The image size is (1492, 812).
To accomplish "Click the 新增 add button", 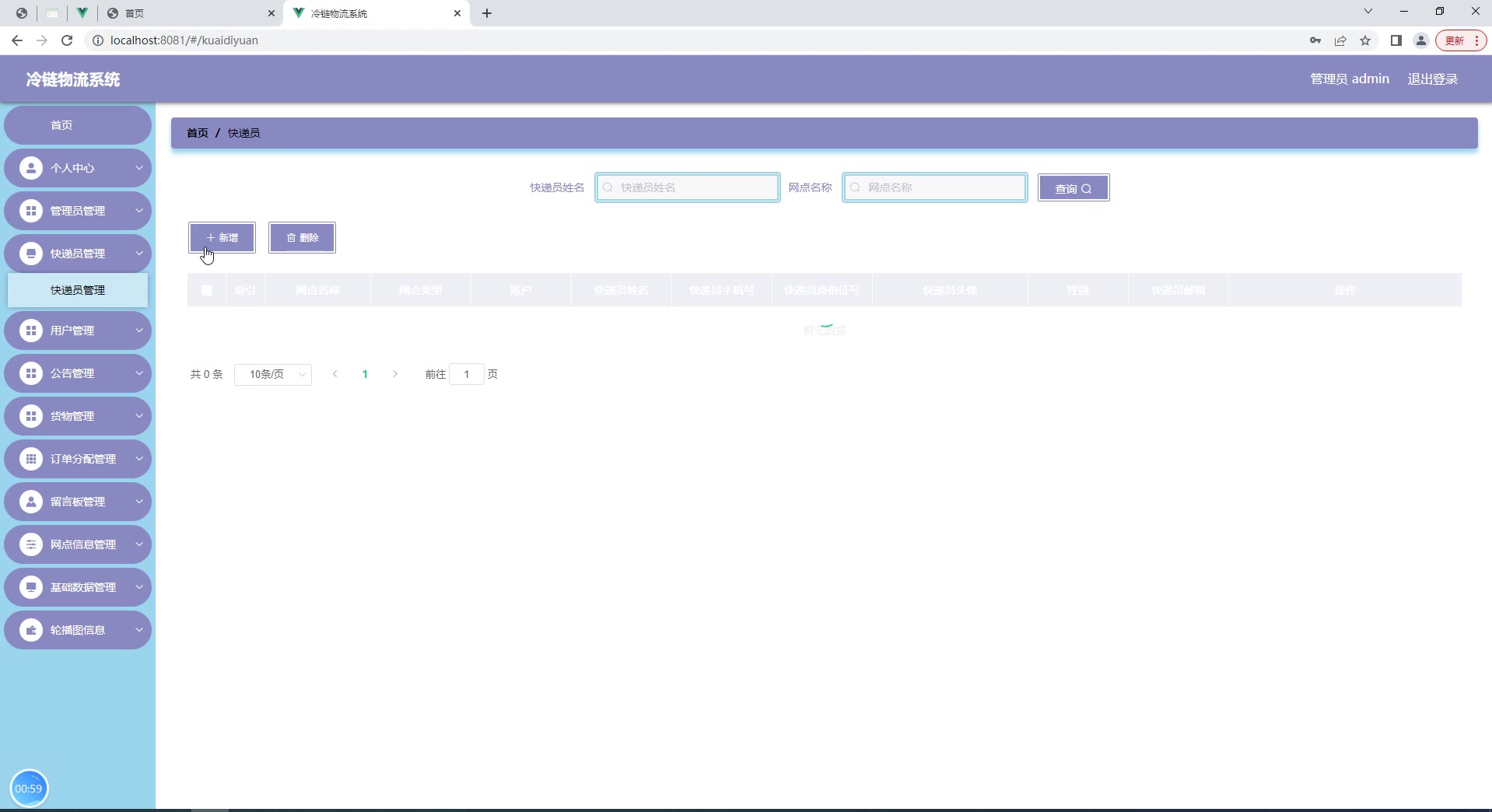I will (x=222, y=238).
